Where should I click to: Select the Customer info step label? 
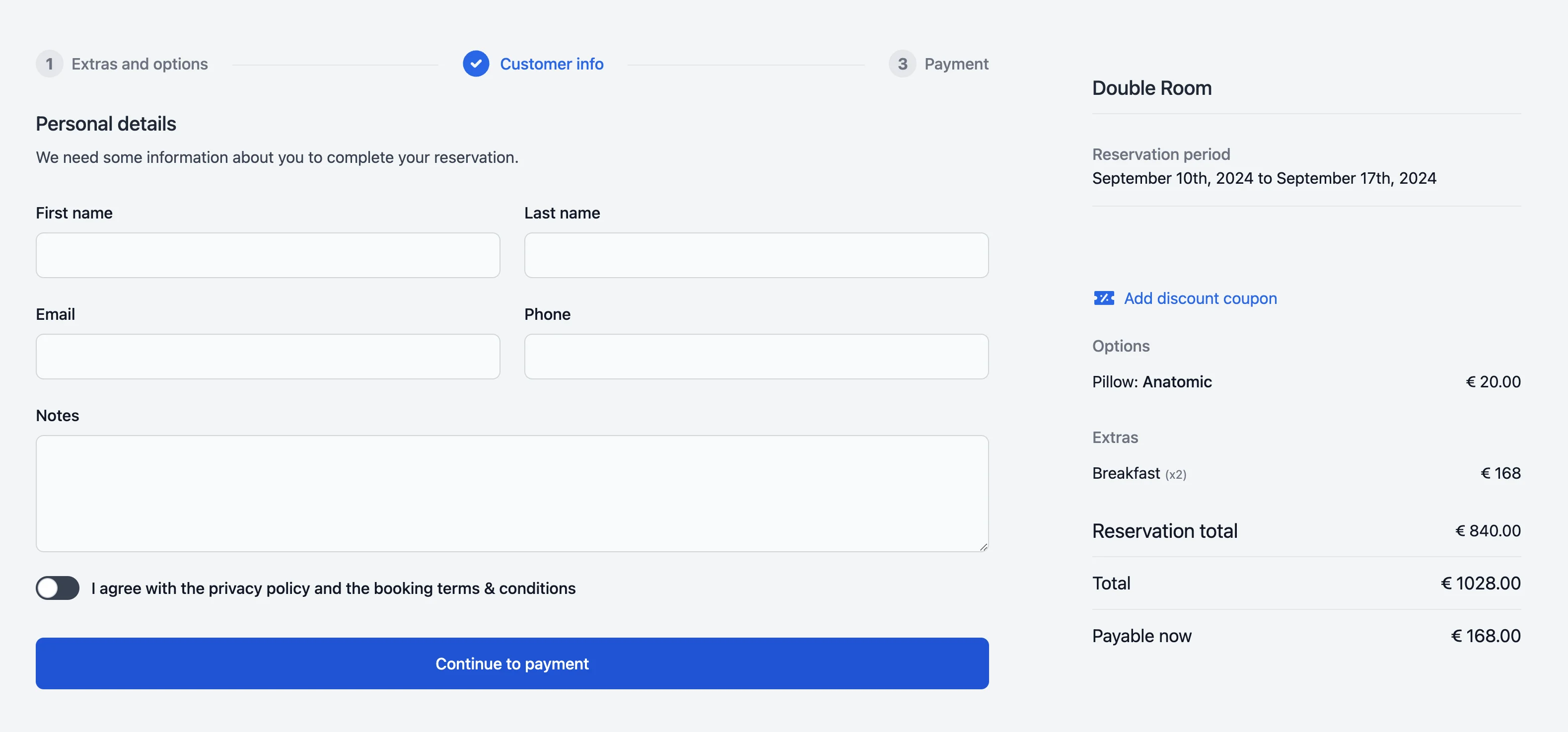pyautogui.click(x=552, y=64)
